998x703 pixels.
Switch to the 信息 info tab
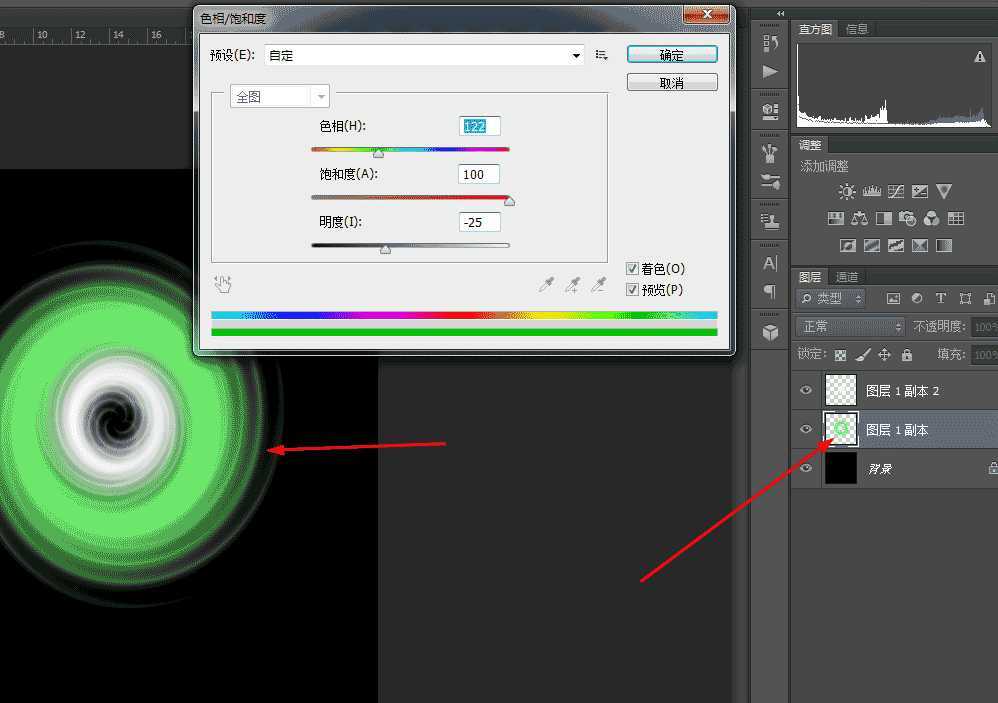click(x=856, y=28)
